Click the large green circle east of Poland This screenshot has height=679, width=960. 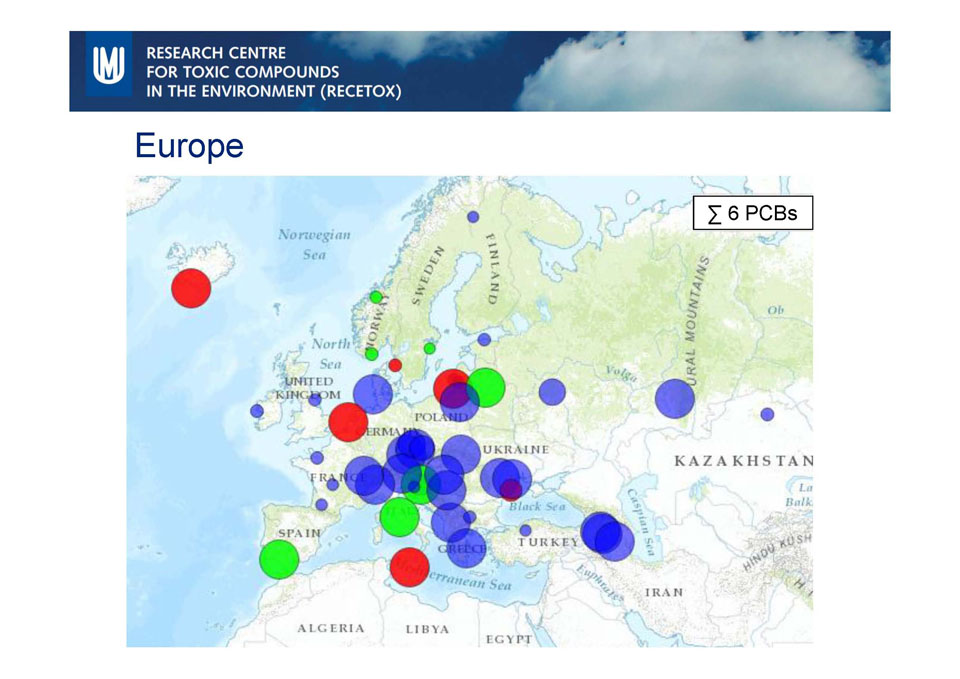point(486,386)
